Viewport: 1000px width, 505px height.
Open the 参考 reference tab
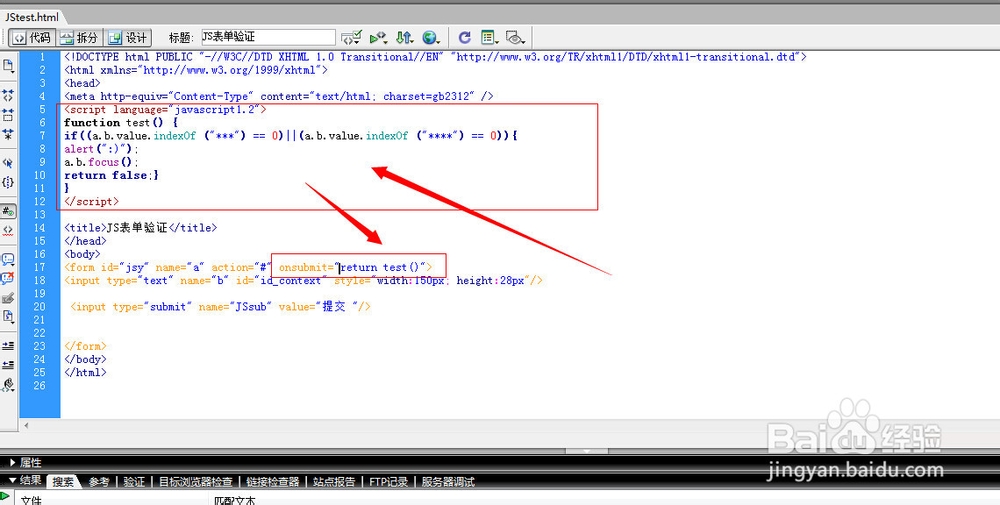click(99, 482)
